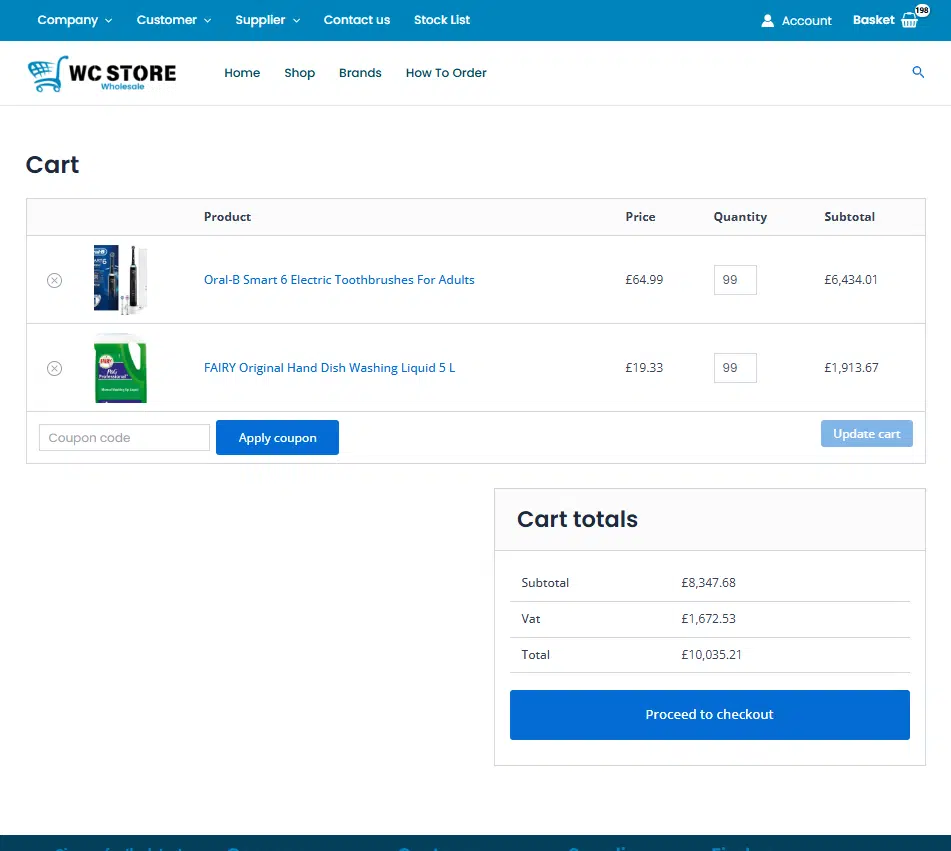Remove FAIRY dish washing liquid item

(x=55, y=368)
